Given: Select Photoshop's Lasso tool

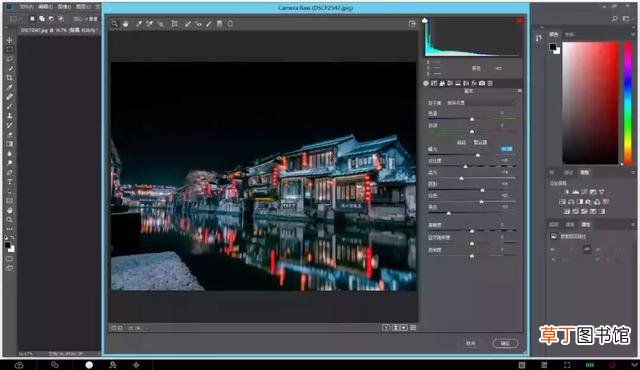Looking at the screenshot, I should pos(10,59).
